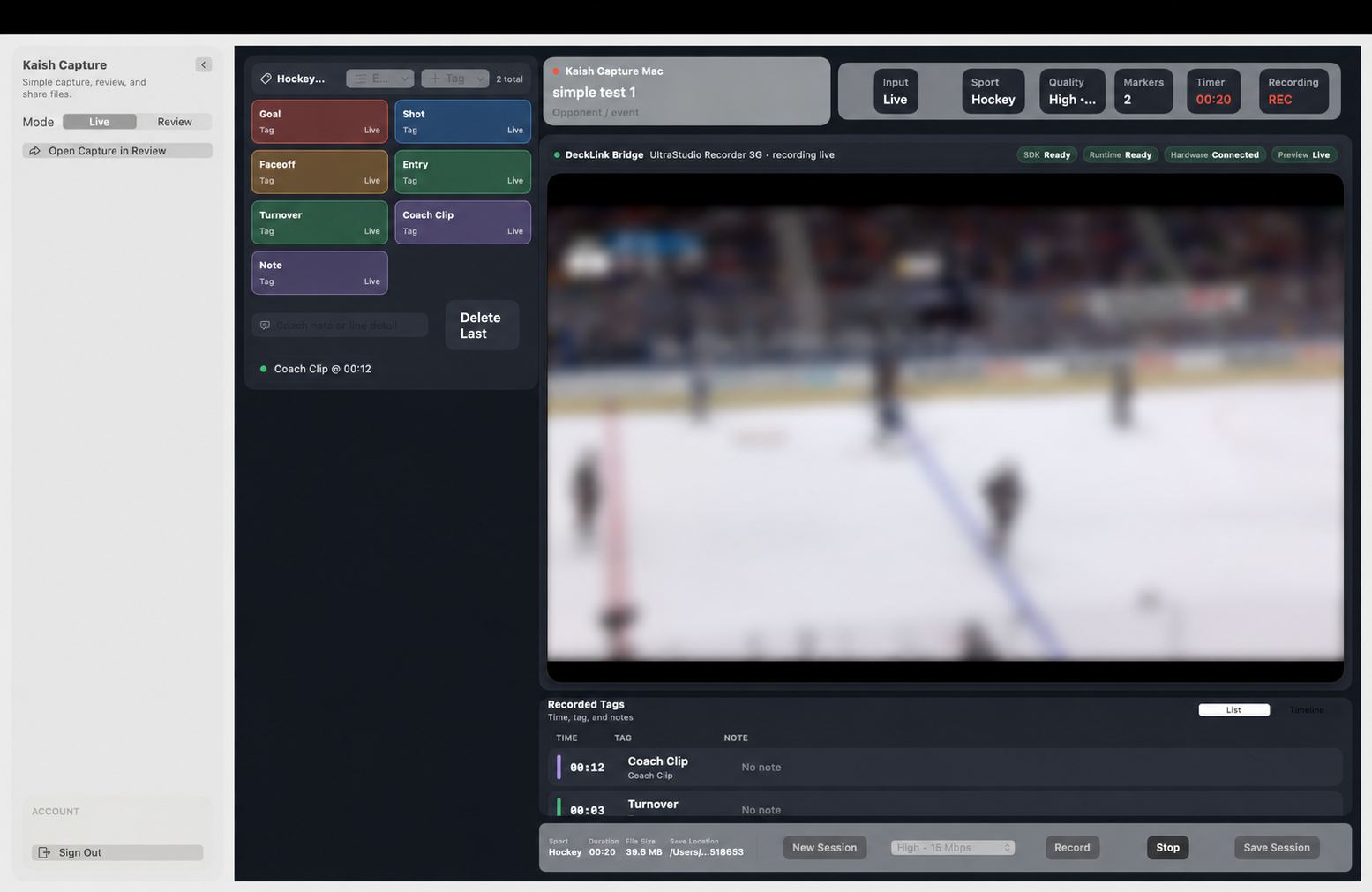Tag a Goal event

319,121
